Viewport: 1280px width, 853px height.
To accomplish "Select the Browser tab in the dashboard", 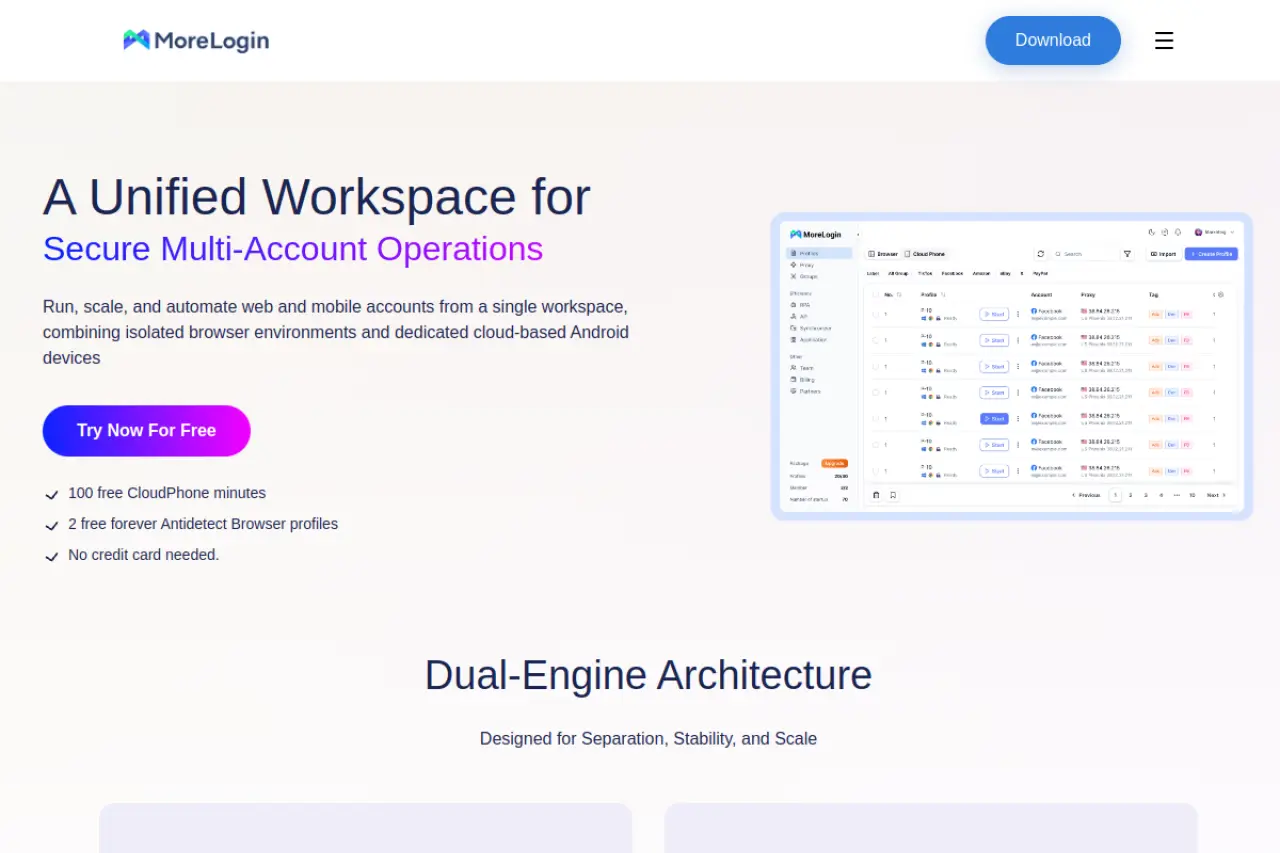I will click(x=883, y=254).
